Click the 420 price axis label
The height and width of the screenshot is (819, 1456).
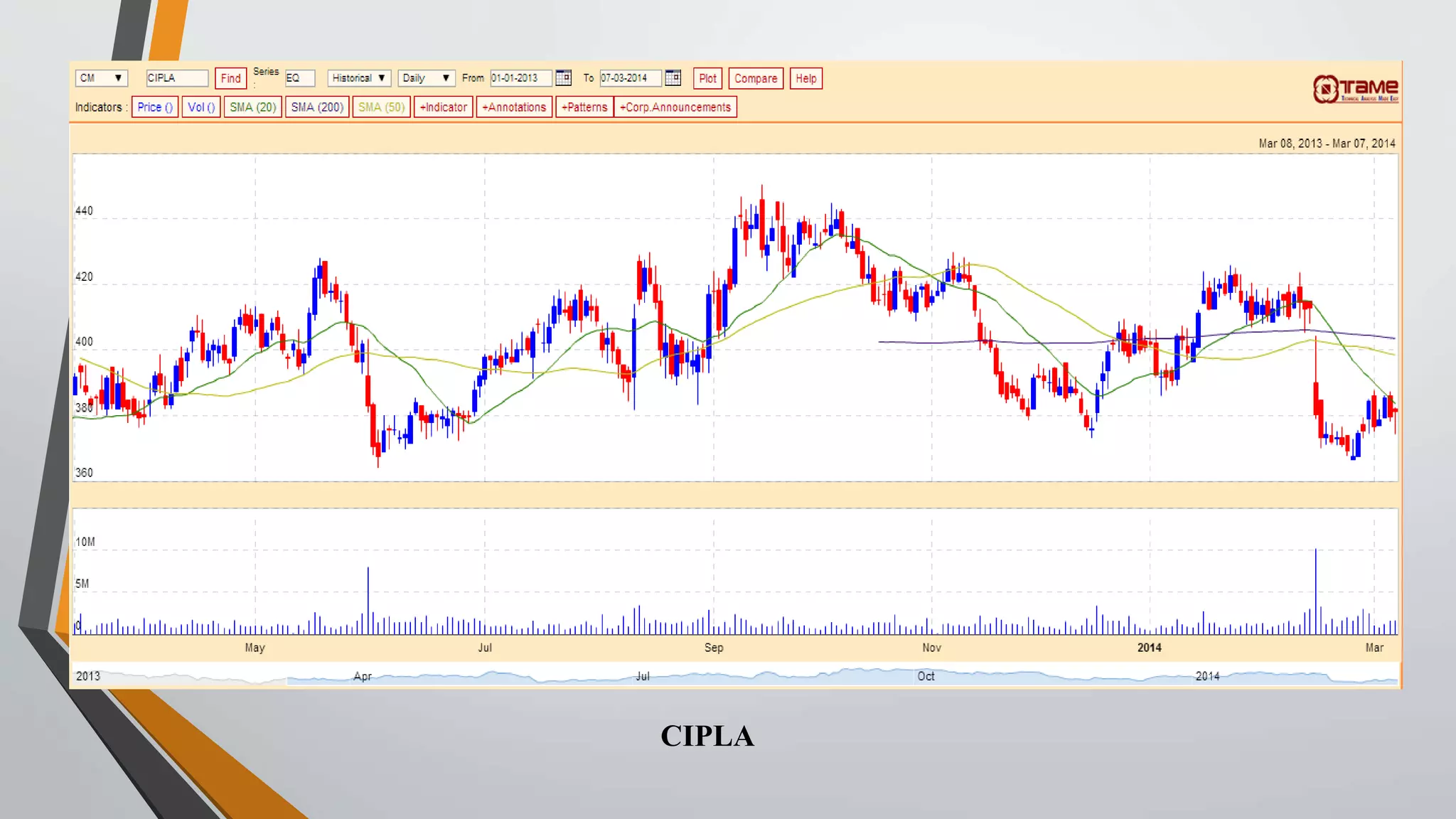[x=84, y=277]
